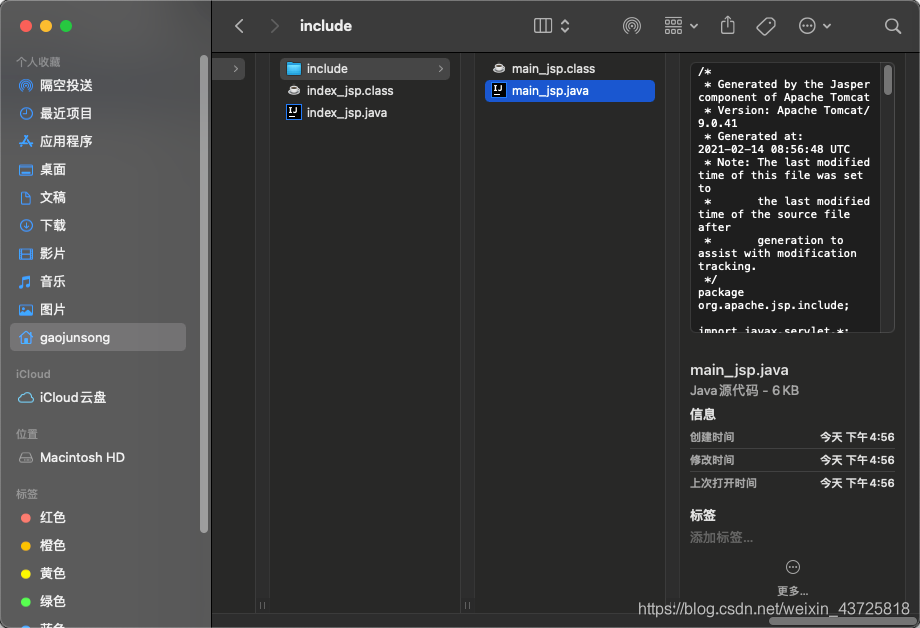This screenshot has height=628, width=920.
Task: Zoom the Finder window with green button
Action: point(66,26)
